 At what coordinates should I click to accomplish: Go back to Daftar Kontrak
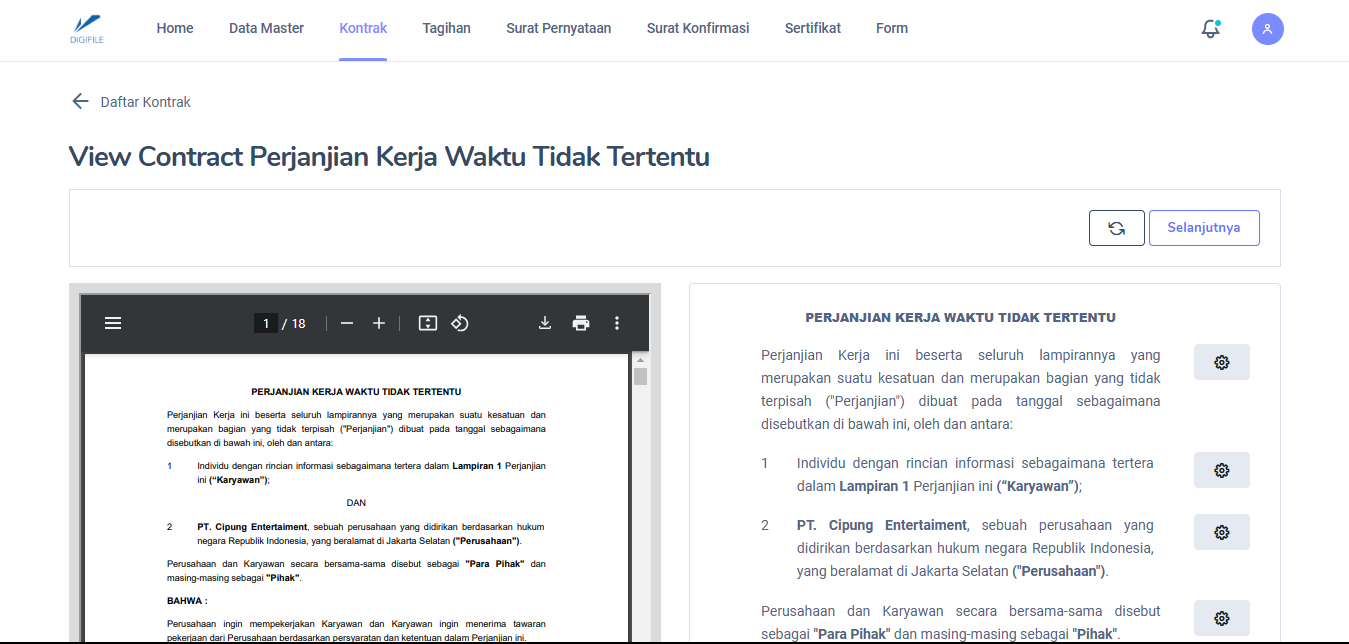[131, 102]
